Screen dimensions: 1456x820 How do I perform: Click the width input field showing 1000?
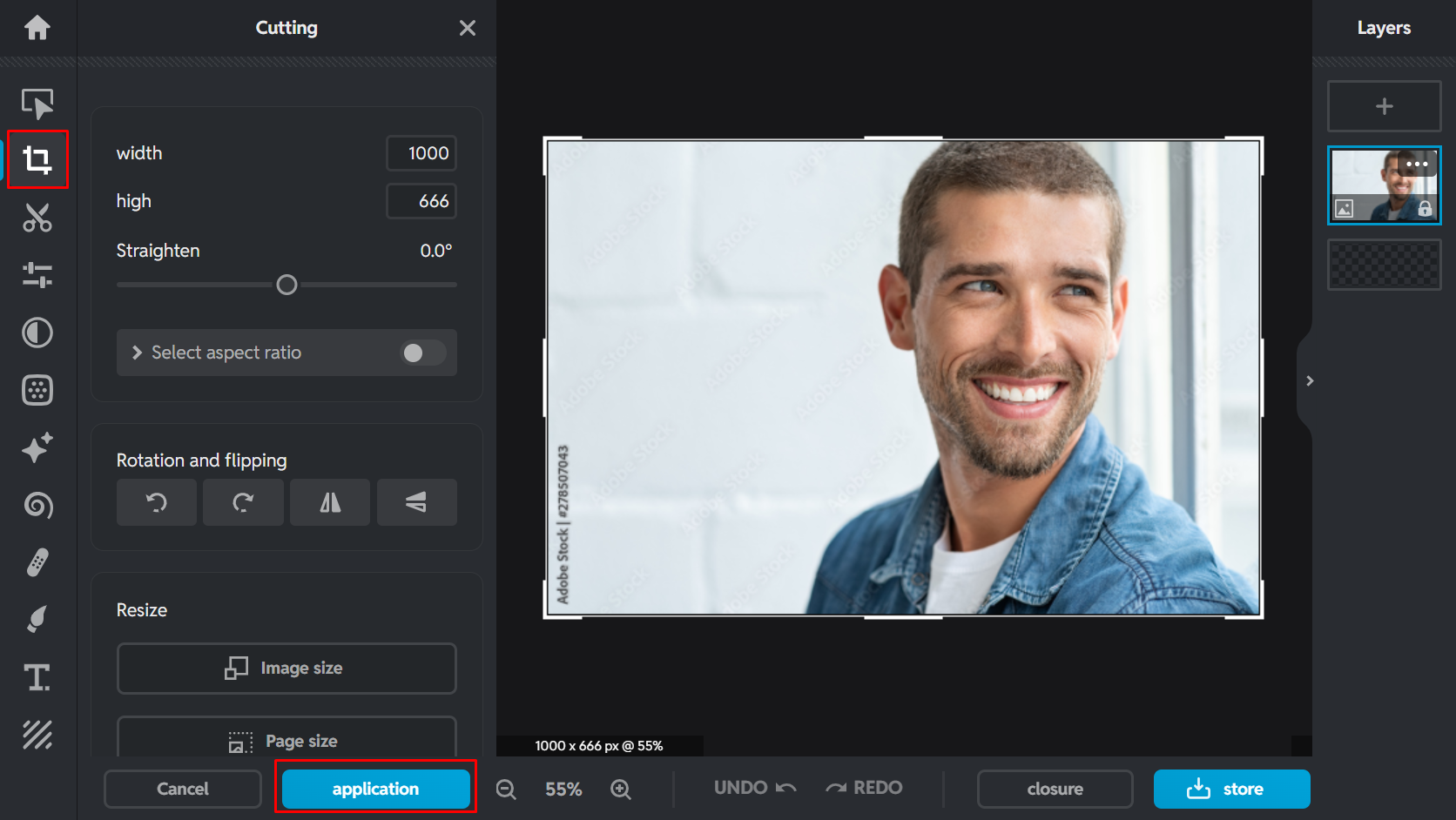tap(421, 152)
